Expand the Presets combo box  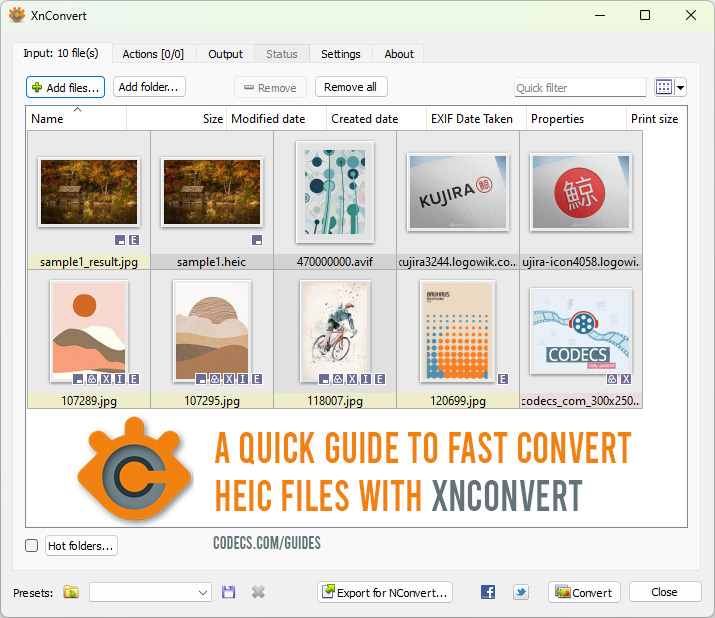pyautogui.click(x=150, y=592)
